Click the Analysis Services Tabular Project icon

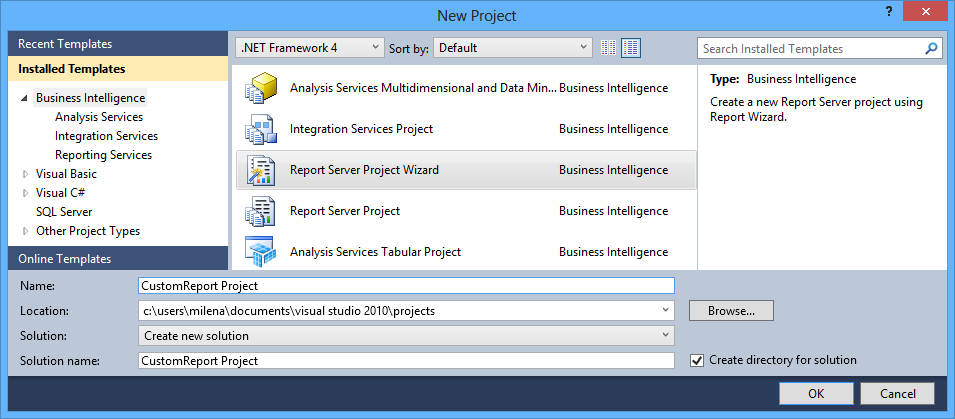[260, 252]
